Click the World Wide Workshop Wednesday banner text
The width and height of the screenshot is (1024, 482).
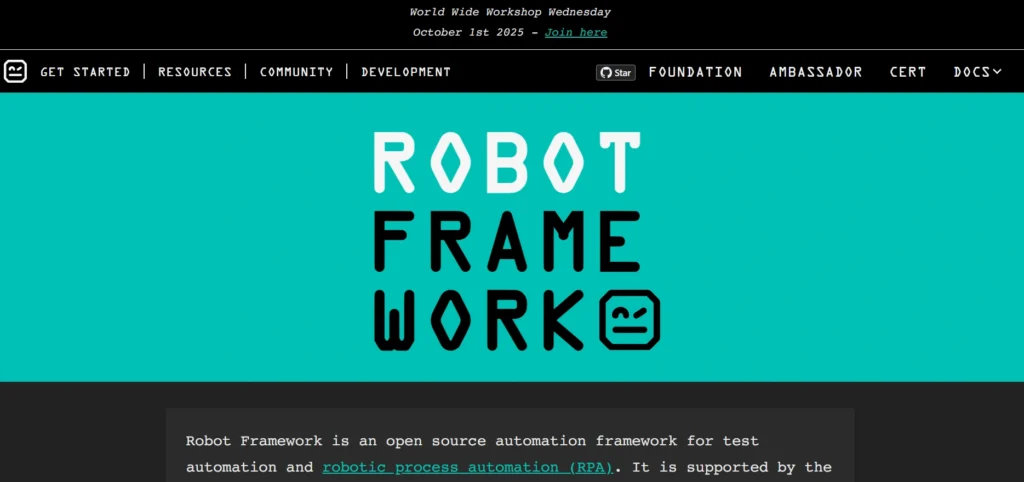(x=510, y=12)
